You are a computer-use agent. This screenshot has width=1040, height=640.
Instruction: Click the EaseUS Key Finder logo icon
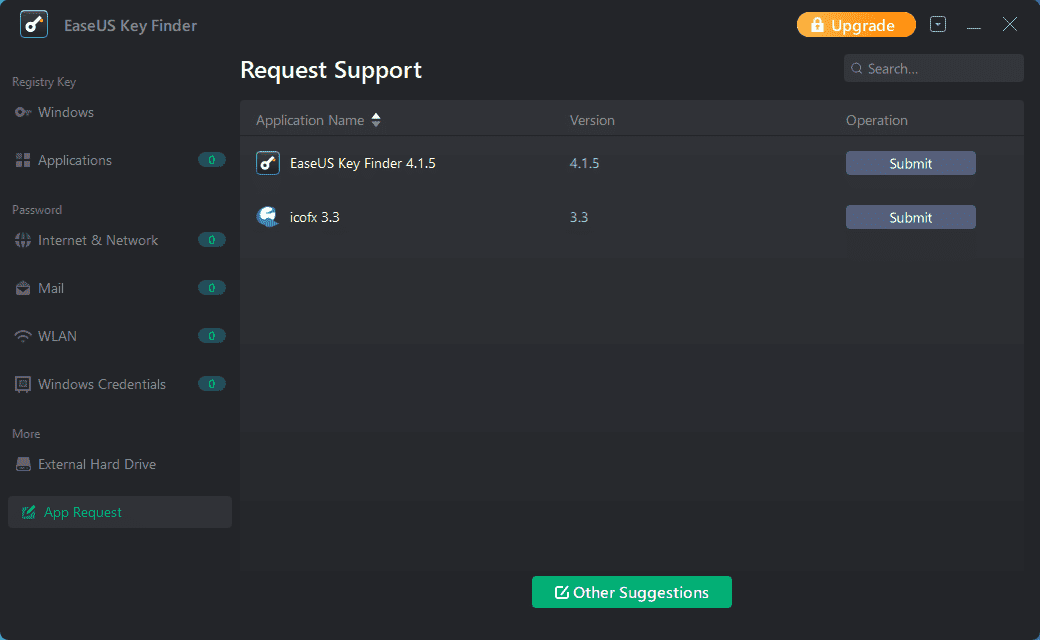coord(34,25)
